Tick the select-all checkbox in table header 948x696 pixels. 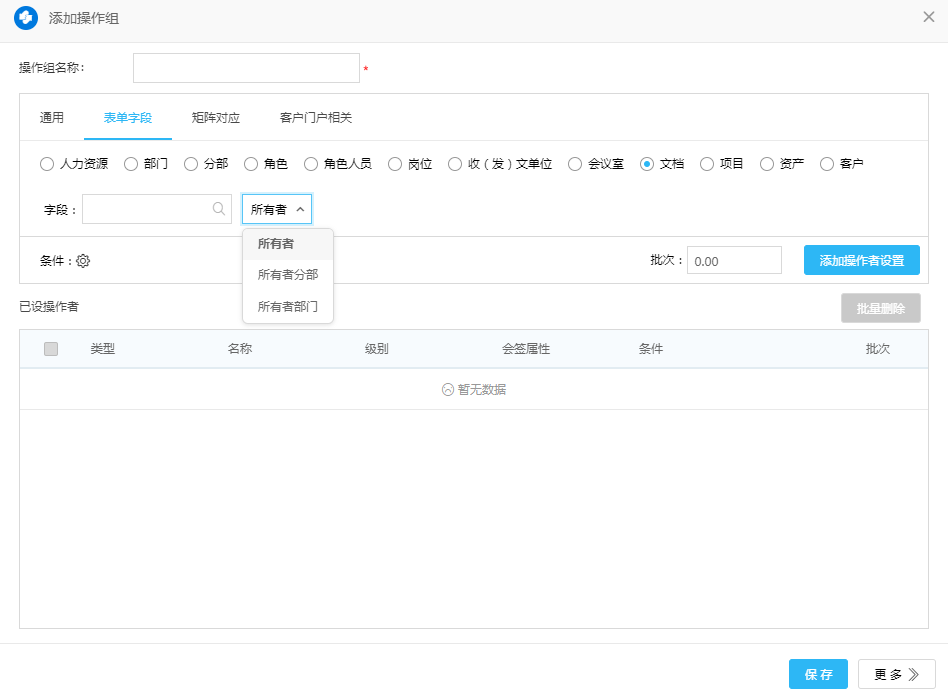(x=51, y=349)
